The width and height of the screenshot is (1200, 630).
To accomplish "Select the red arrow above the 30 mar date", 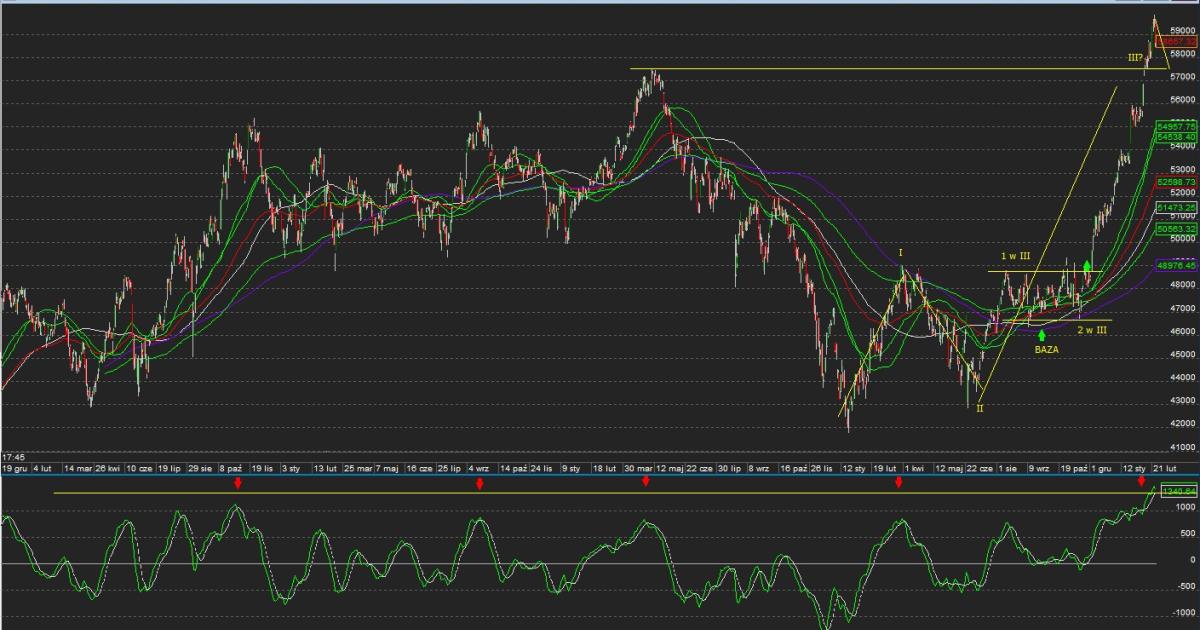I will pyautogui.click(x=646, y=482).
